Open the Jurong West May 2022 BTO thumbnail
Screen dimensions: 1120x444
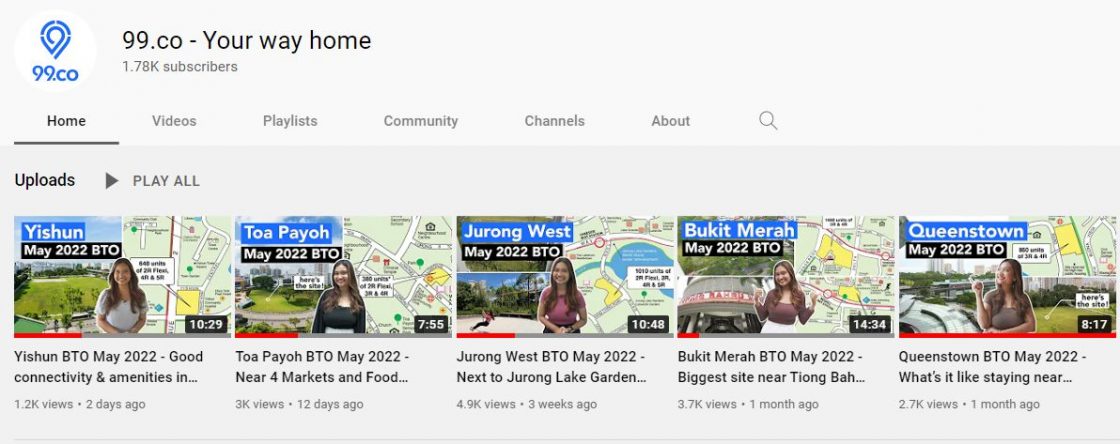coord(565,276)
